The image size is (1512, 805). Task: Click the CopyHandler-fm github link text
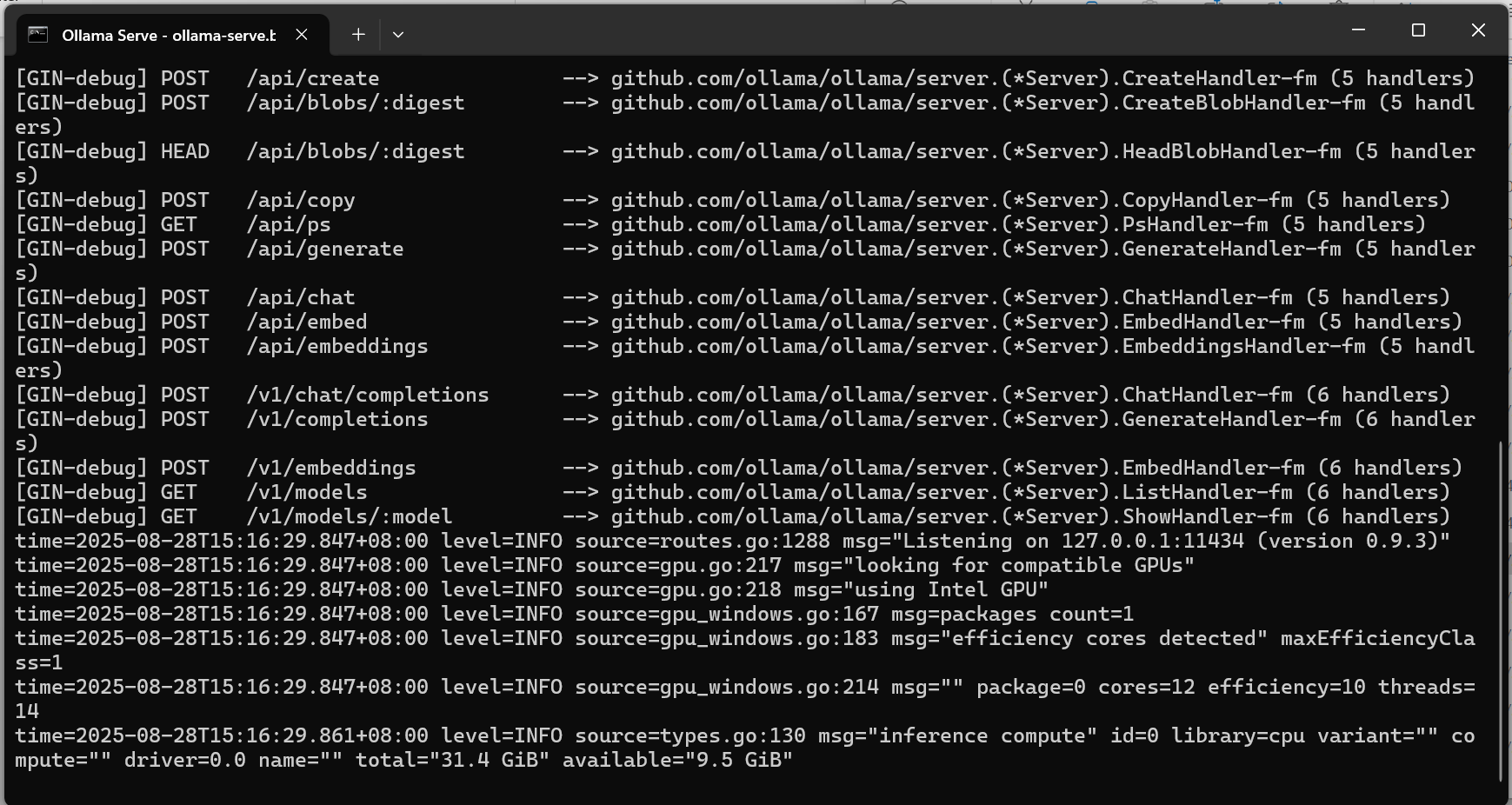951,201
